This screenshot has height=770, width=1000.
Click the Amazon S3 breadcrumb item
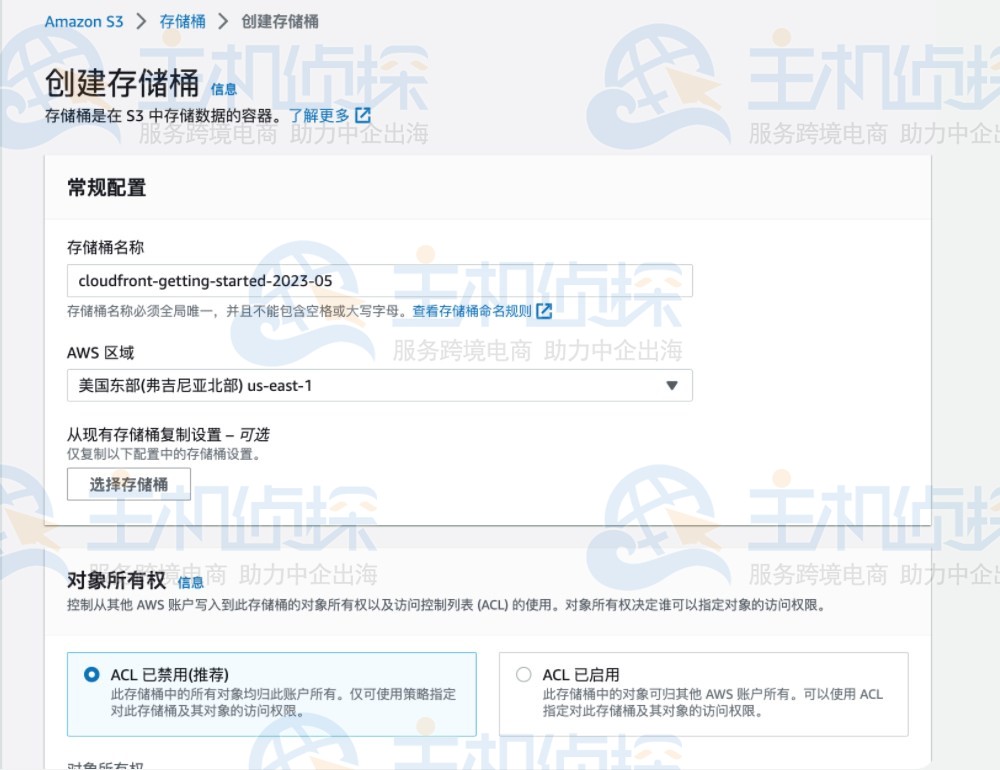pos(84,20)
